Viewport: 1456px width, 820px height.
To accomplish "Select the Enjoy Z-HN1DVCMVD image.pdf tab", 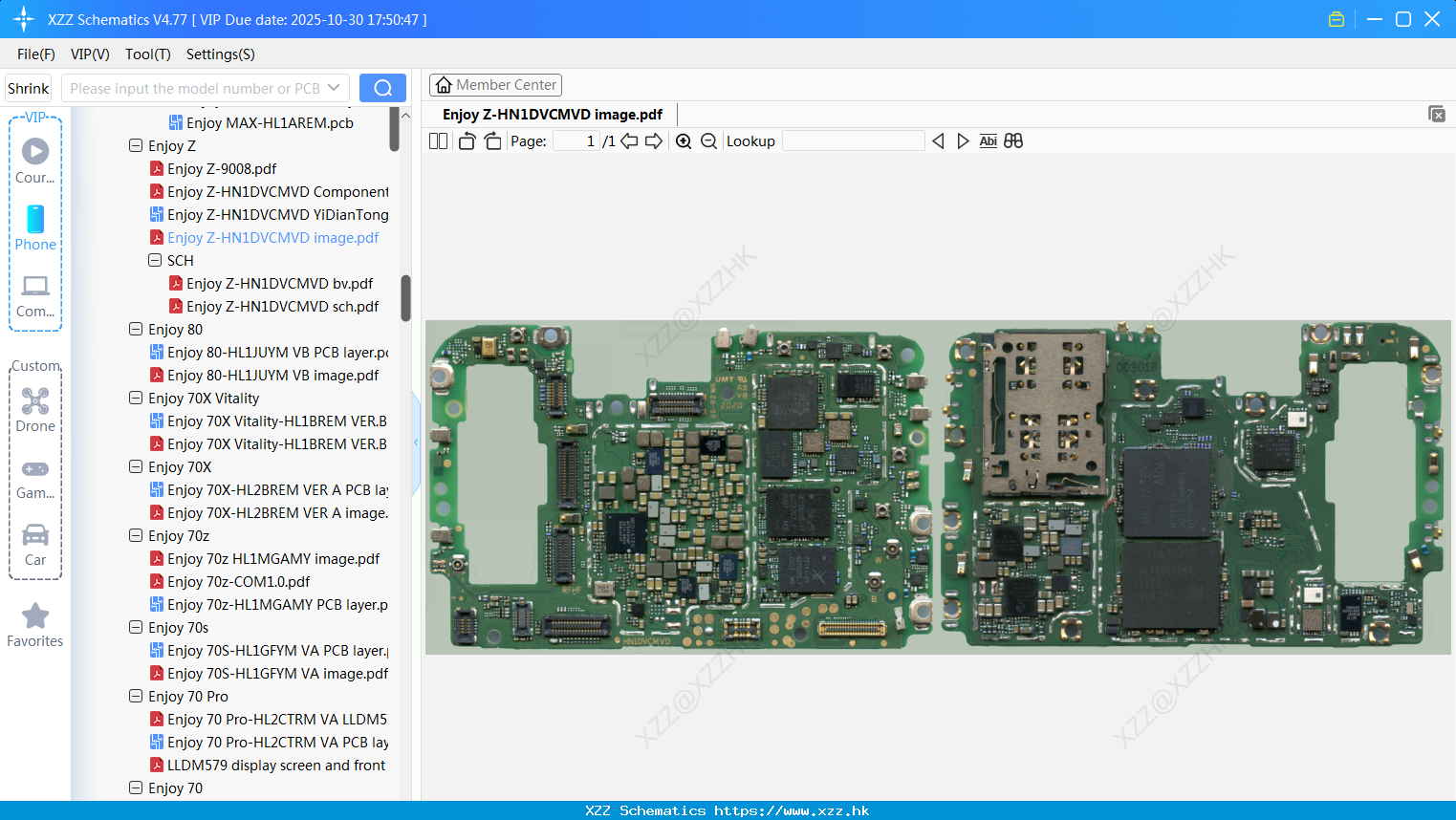I will point(553,115).
